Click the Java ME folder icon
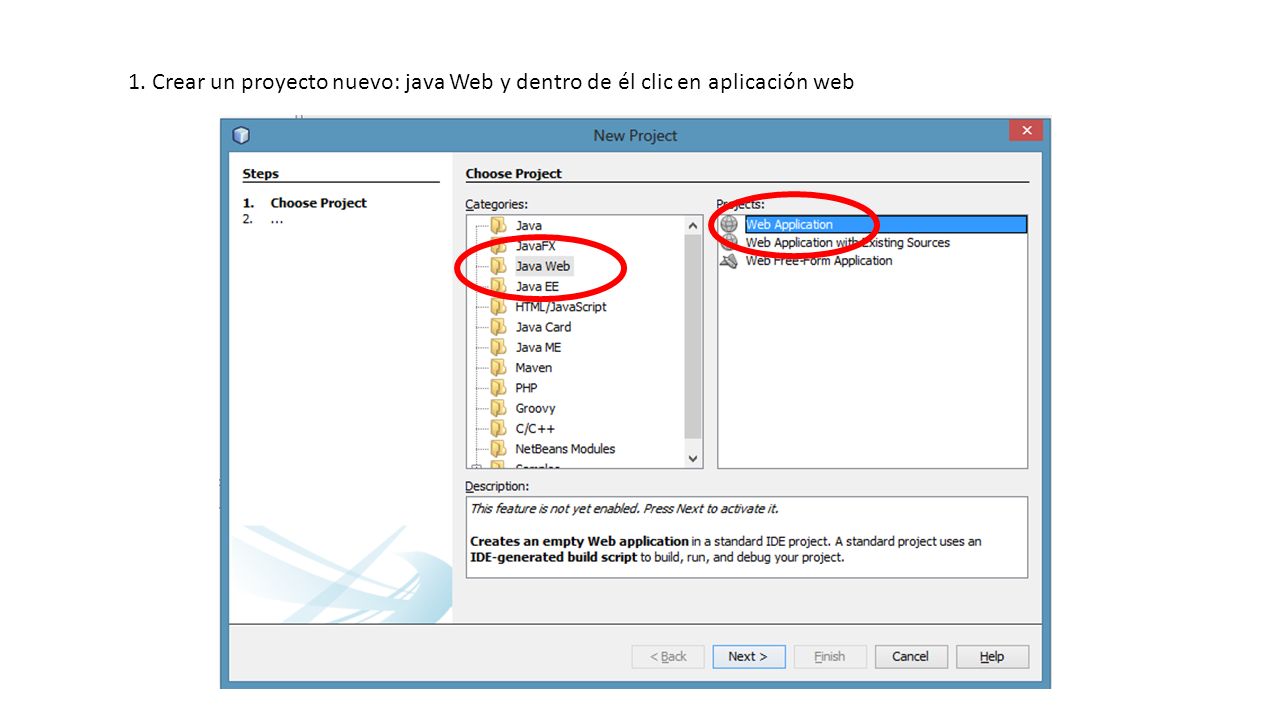Screen dimensions: 1280x720 click(498, 347)
